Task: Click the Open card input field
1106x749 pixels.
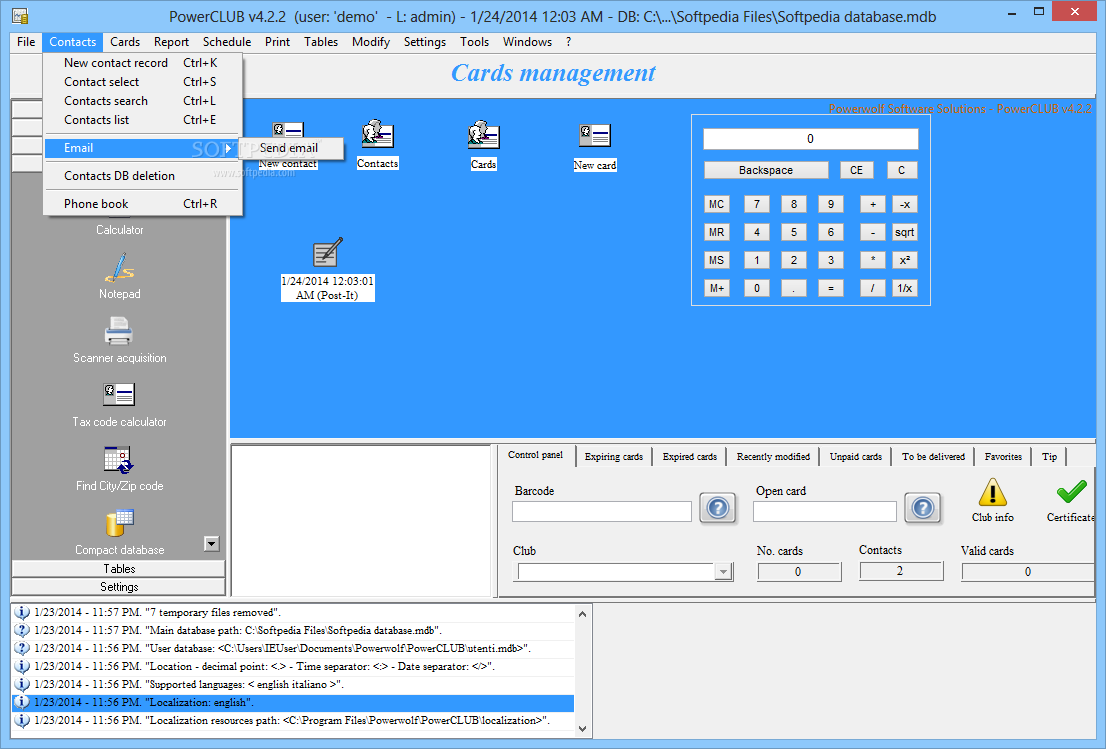Action: (825, 511)
